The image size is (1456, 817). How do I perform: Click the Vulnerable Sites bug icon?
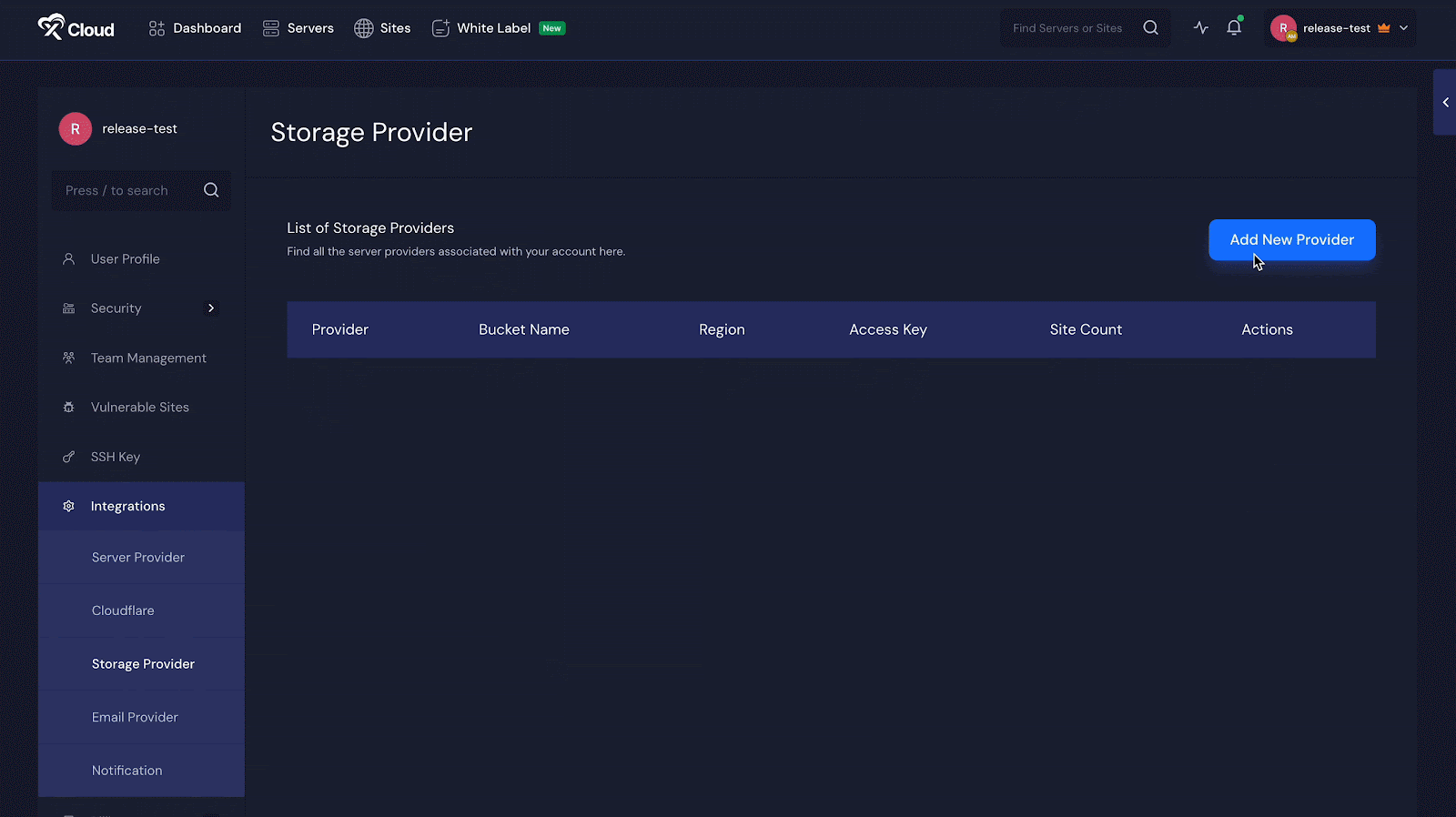(x=68, y=408)
